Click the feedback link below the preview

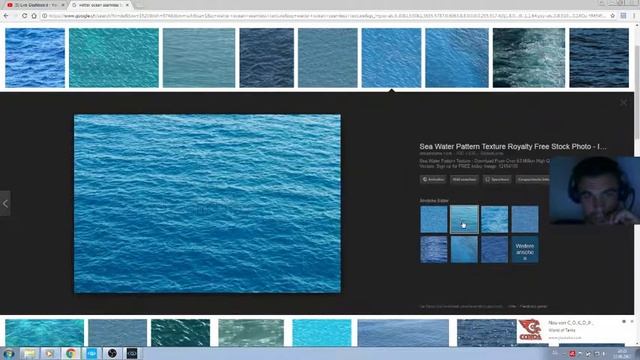(533, 306)
